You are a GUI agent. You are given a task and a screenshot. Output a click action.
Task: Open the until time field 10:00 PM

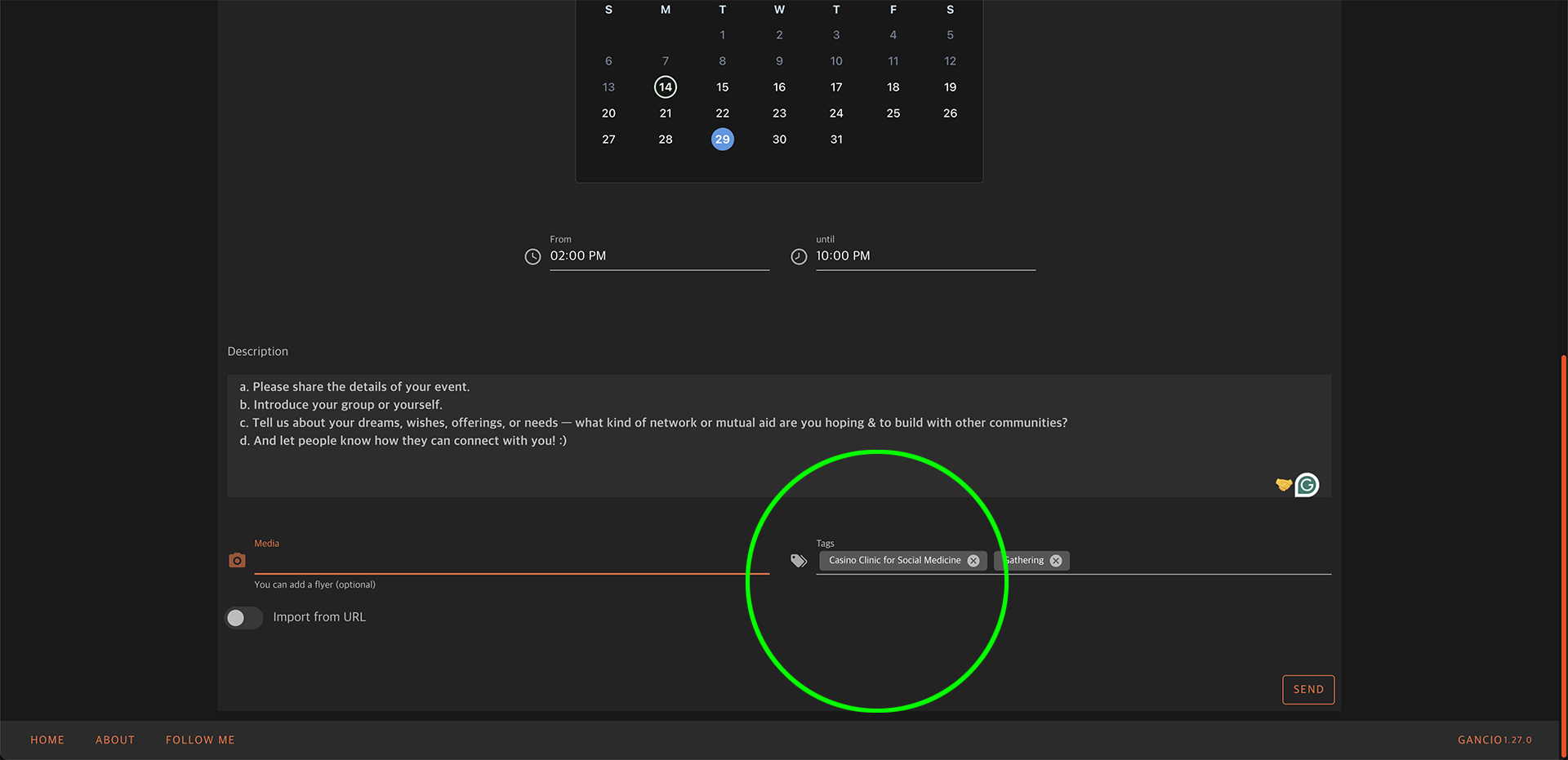[924, 256]
